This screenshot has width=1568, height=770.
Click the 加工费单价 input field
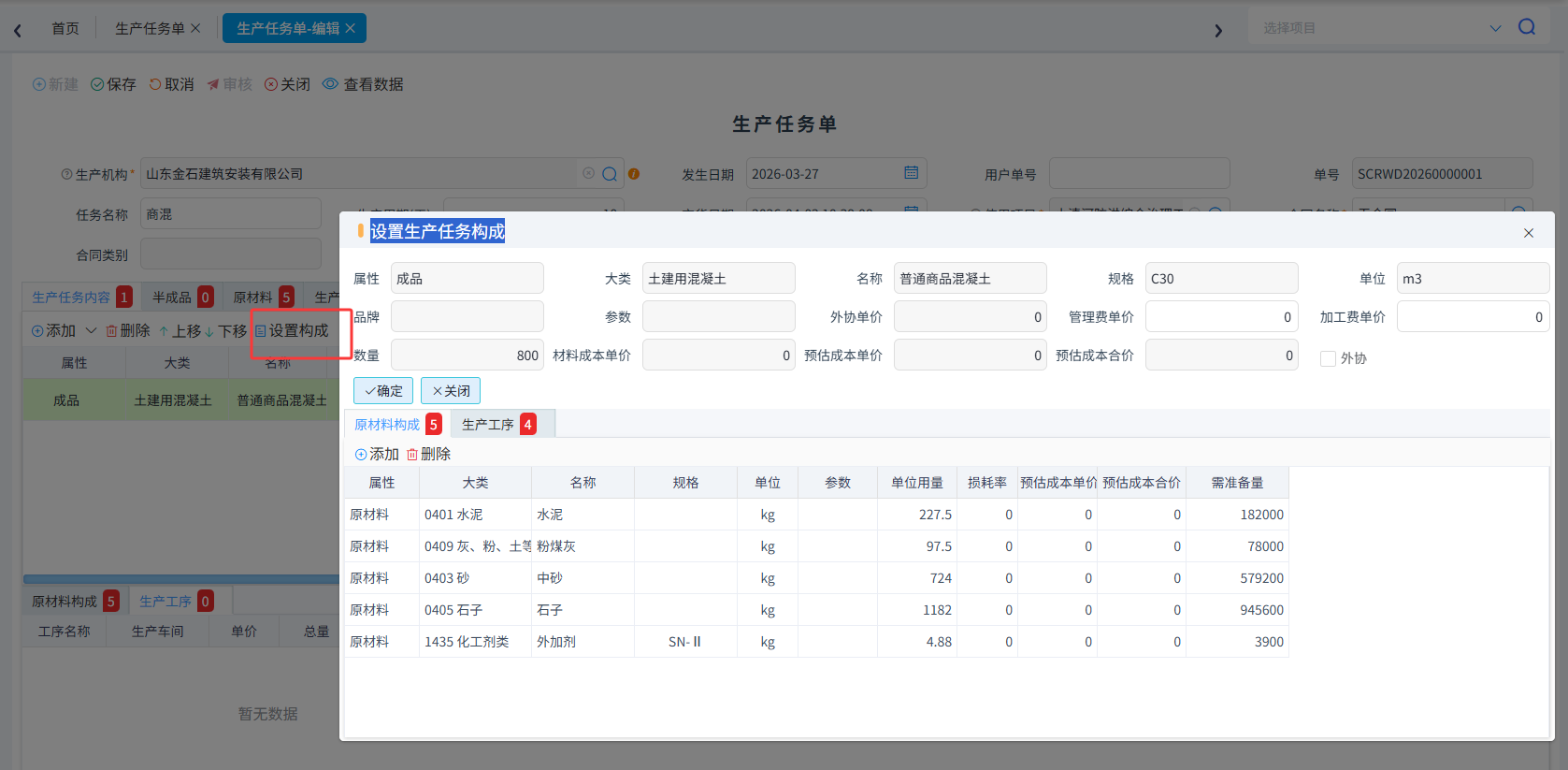(x=1473, y=317)
